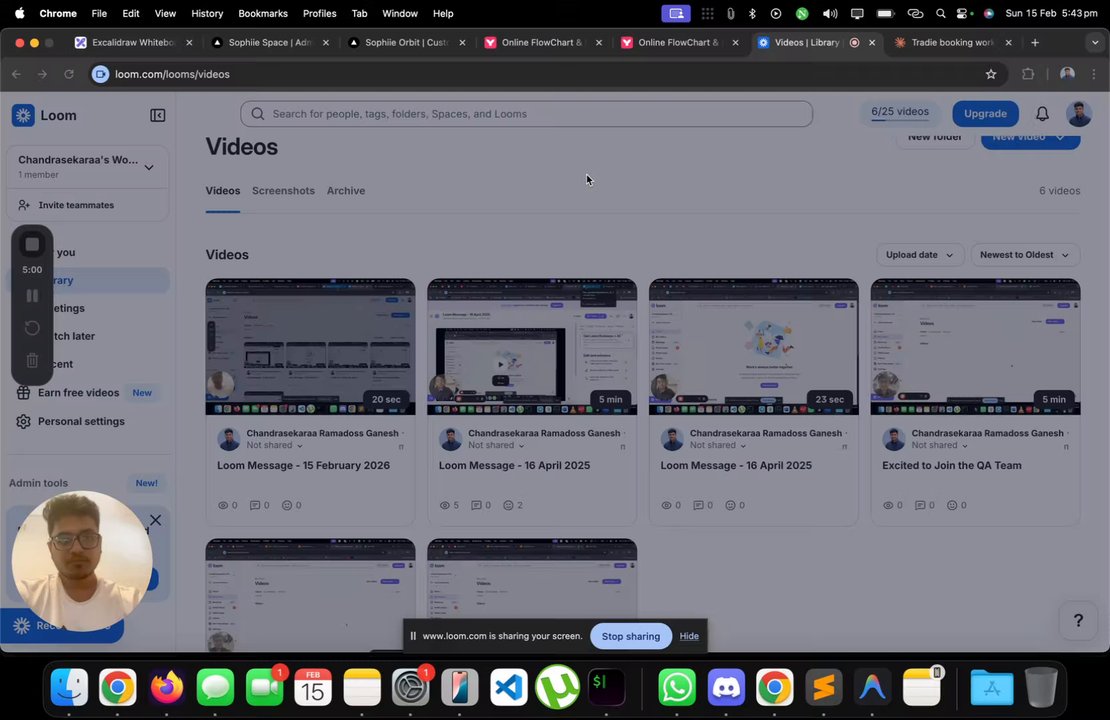The width and height of the screenshot is (1110, 720).
Task: Open the help question mark button
Action: tap(1077, 620)
